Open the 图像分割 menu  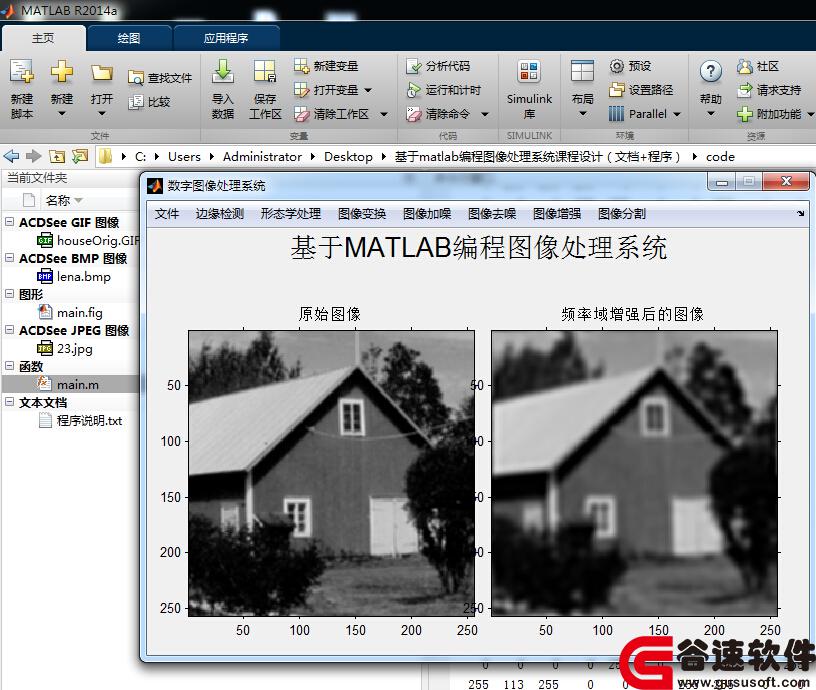point(622,213)
